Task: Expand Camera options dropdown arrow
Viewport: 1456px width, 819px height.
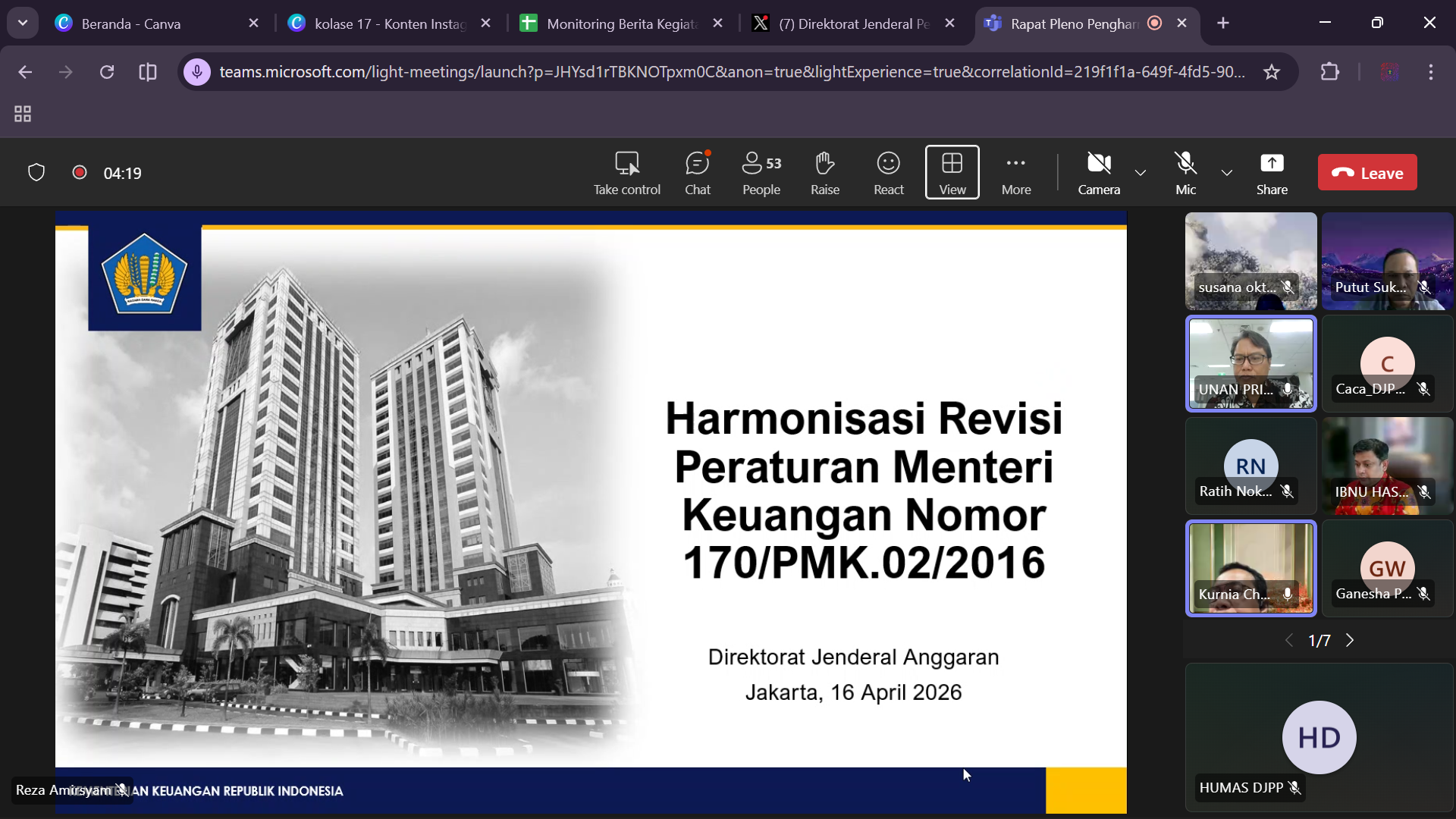Action: click(x=1140, y=173)
